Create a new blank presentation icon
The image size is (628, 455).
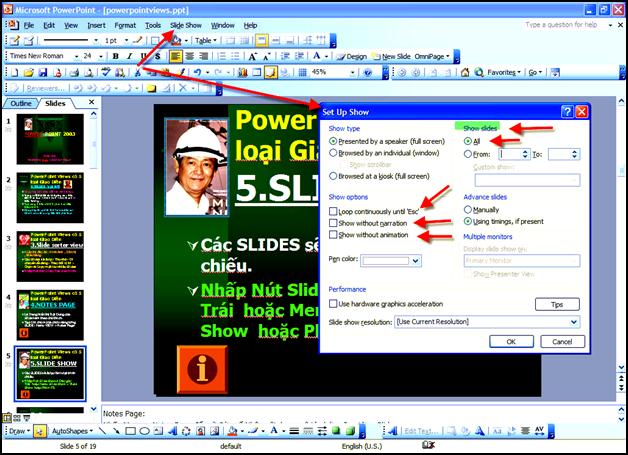click(14, 72)
